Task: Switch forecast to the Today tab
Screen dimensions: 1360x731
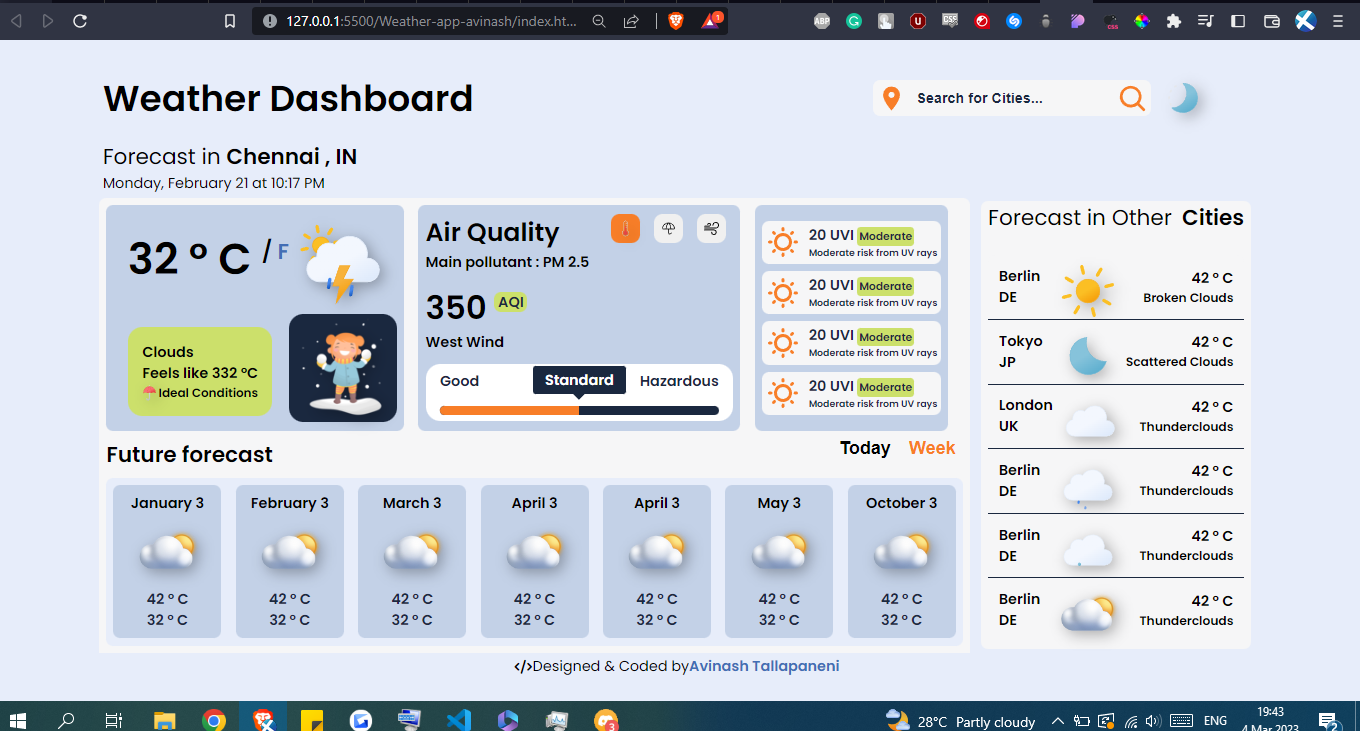Action: coord(865,448)
